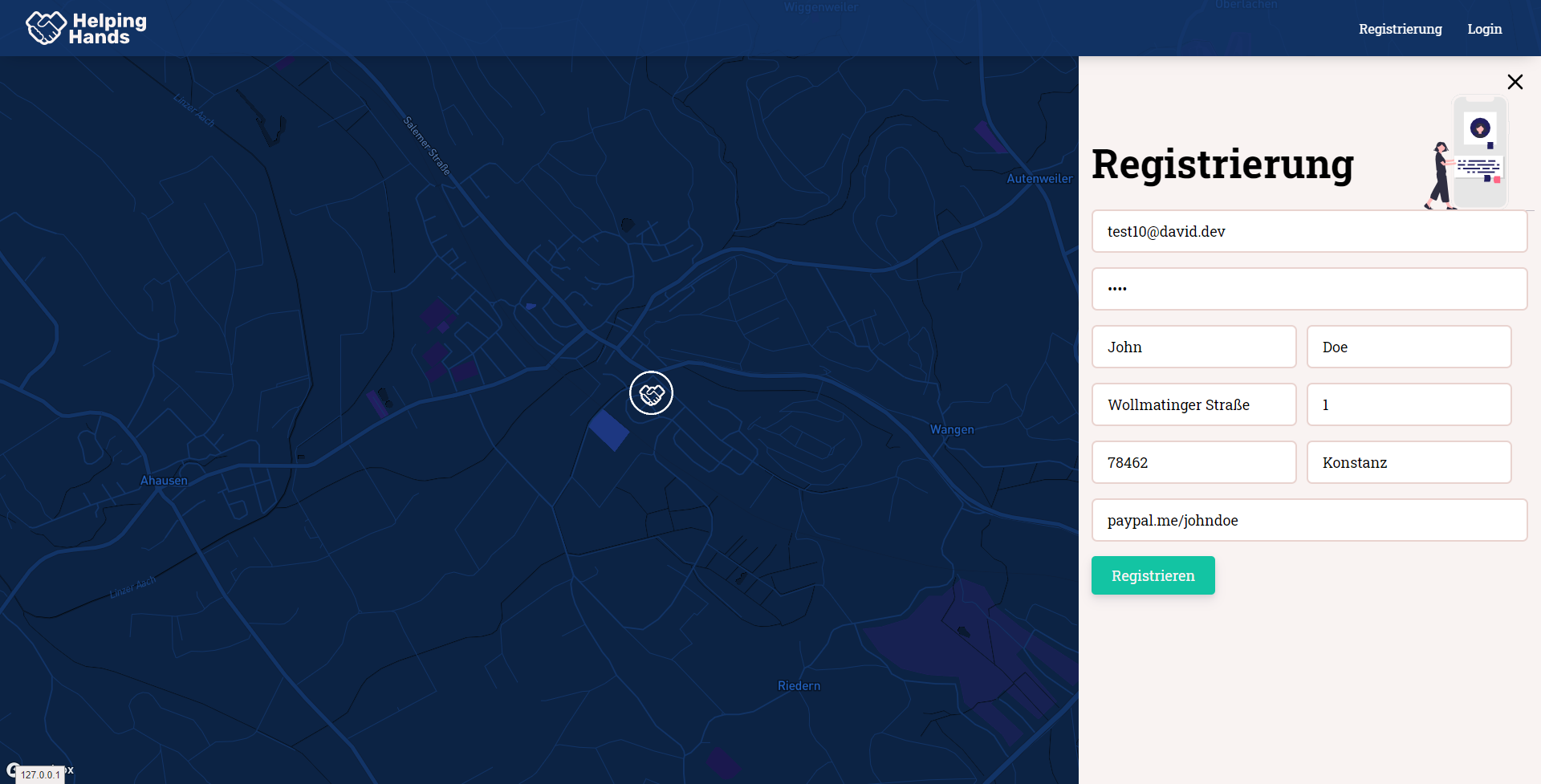Viewport: 1541px width, 784px height.
Task: Click the email field with test10@david.dev
Action: [x=1309, y=231]
